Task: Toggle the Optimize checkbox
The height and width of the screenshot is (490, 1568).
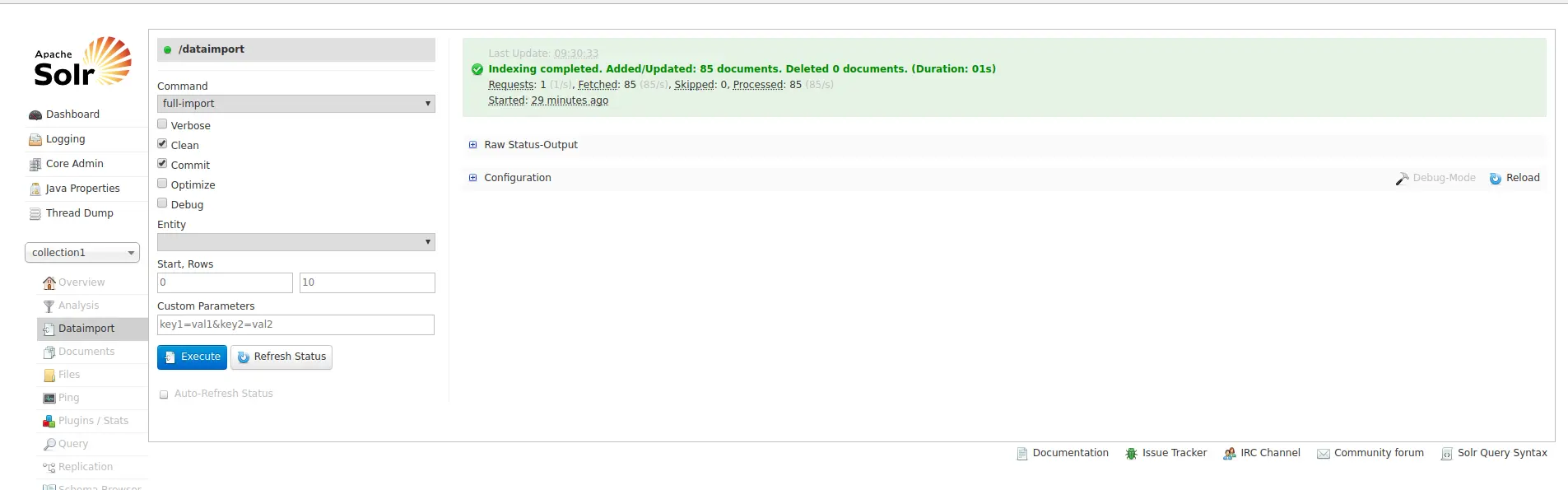Action: [162, 184]
